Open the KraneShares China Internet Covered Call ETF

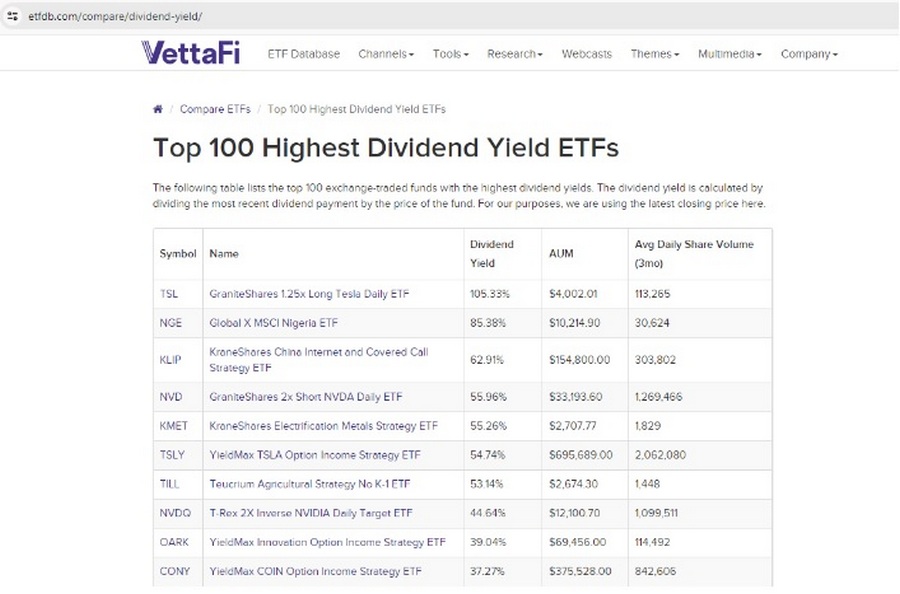[x=317, y=358]
